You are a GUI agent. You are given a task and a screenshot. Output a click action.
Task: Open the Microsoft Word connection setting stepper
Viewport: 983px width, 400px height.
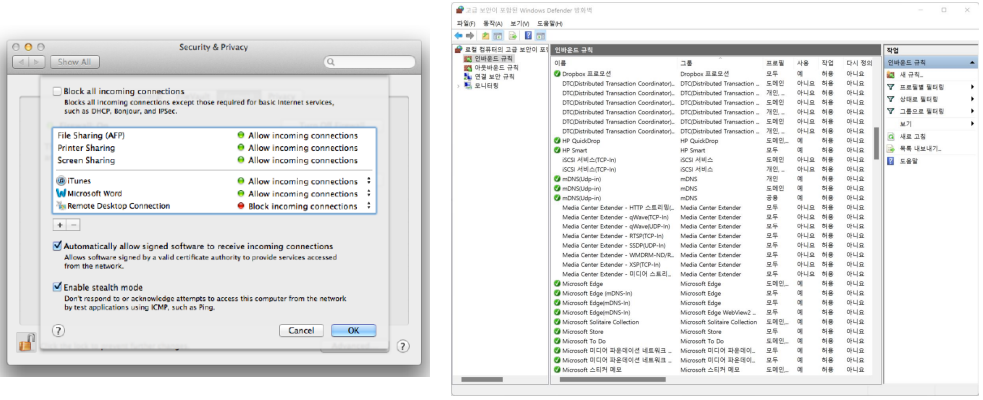coord(369,193)
